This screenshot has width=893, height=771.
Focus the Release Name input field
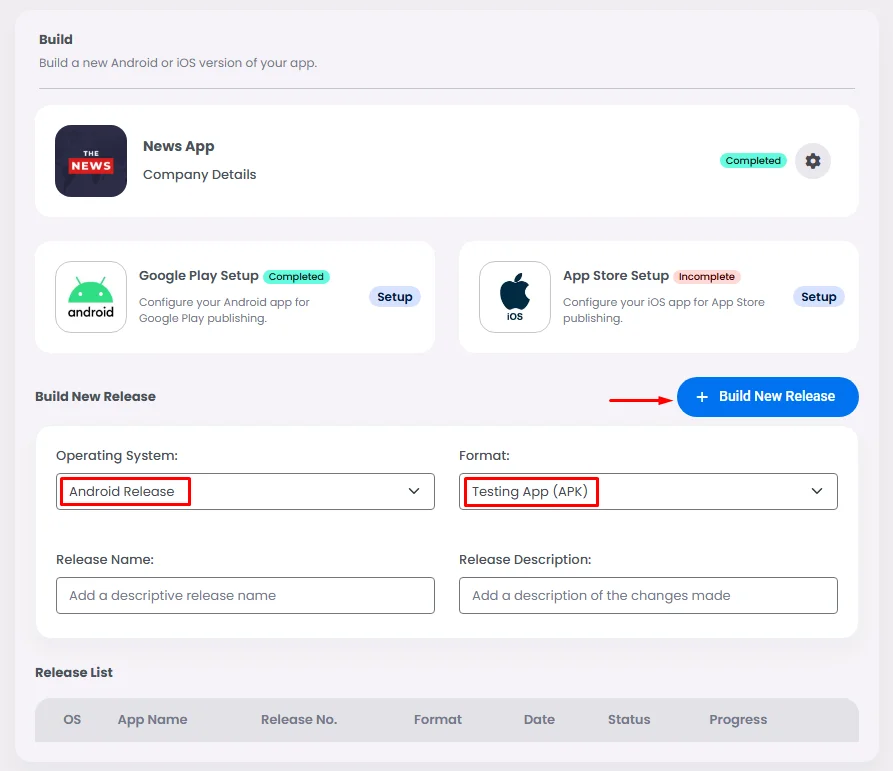point(245,595)
